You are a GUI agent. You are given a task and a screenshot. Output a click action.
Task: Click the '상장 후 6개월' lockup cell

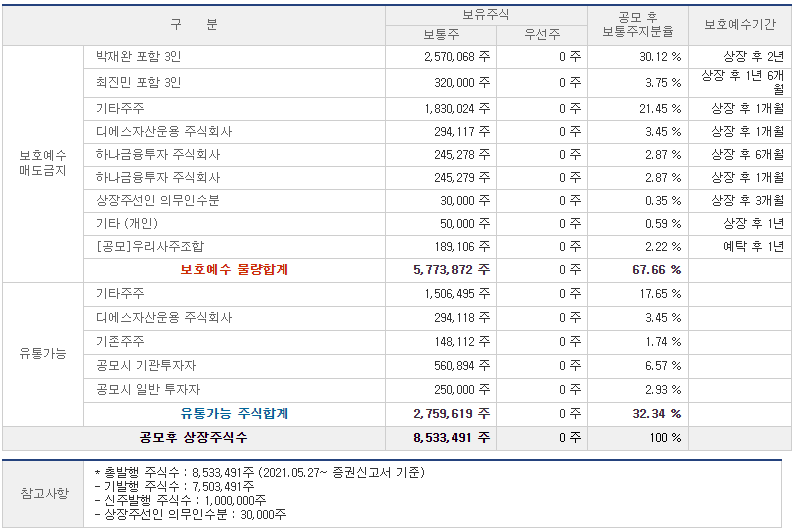(747, 155)
